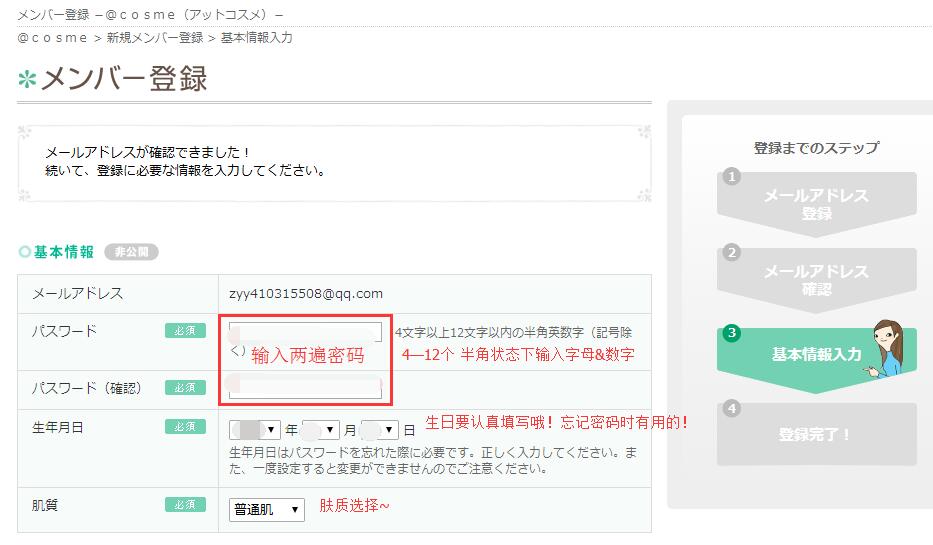Open the birth year dropdown
Viewport: 933px width, 545px height.
pyautogui.click(x=255, y=430)
